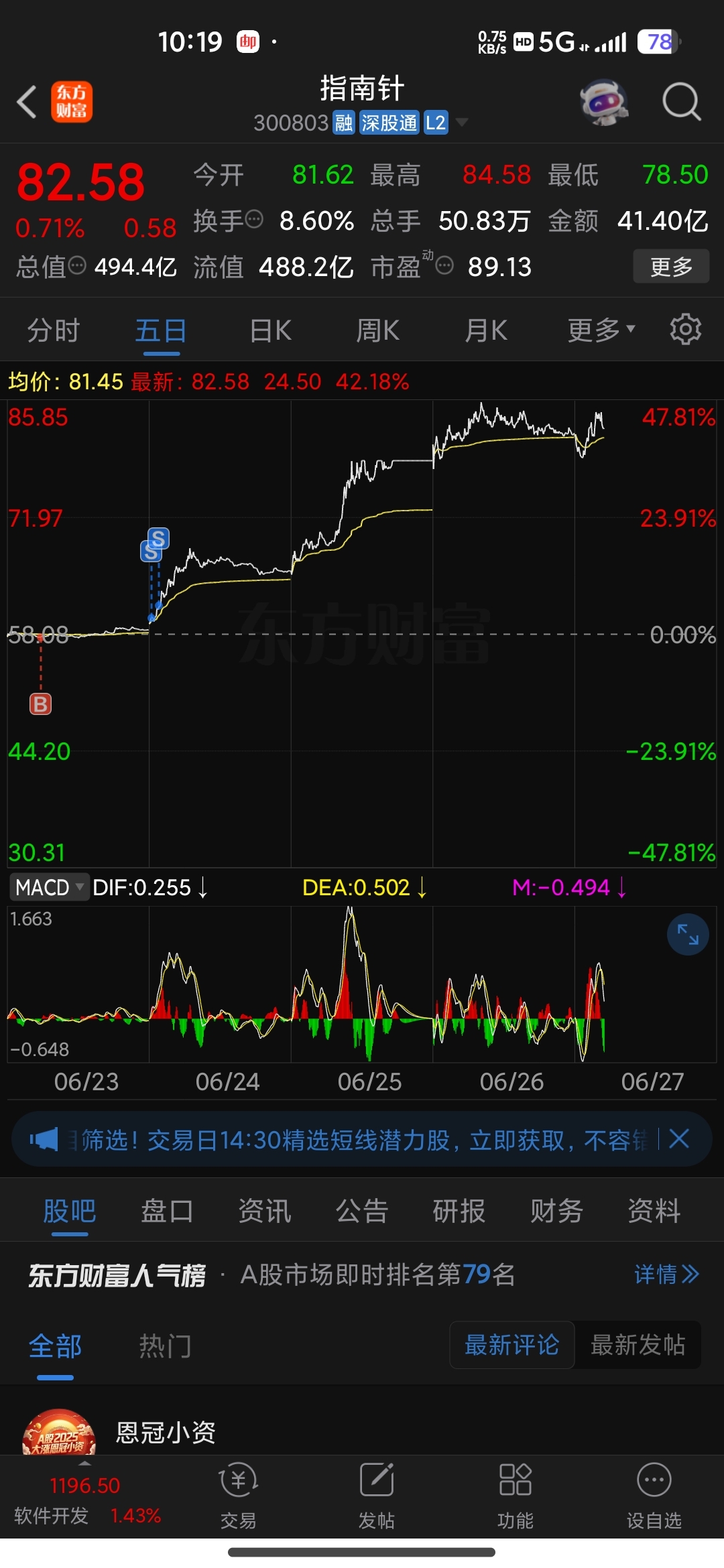Tap the 89.13 市盈 value
724x1568 pixels.
(499, 267)
